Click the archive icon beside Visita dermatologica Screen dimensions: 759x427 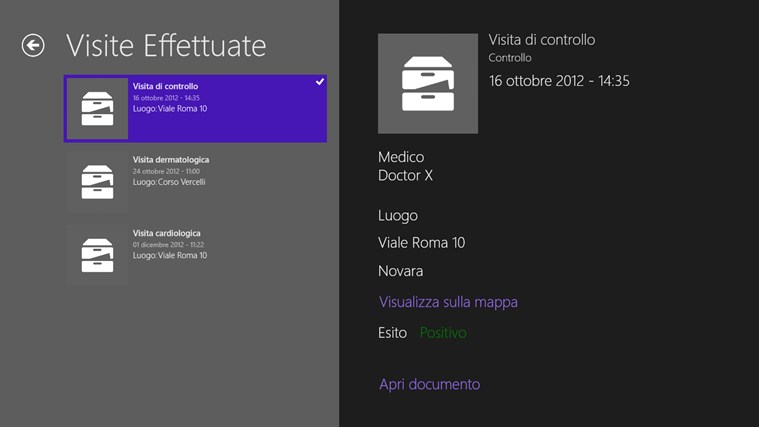97,181
